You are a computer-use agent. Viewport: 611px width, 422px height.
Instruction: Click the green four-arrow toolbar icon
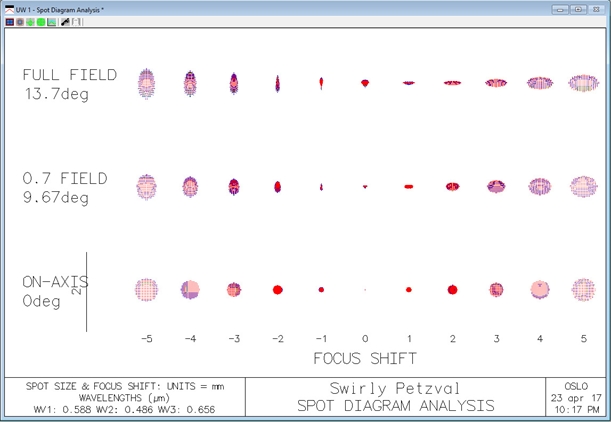pyautogui.click(x=30, y=22)
